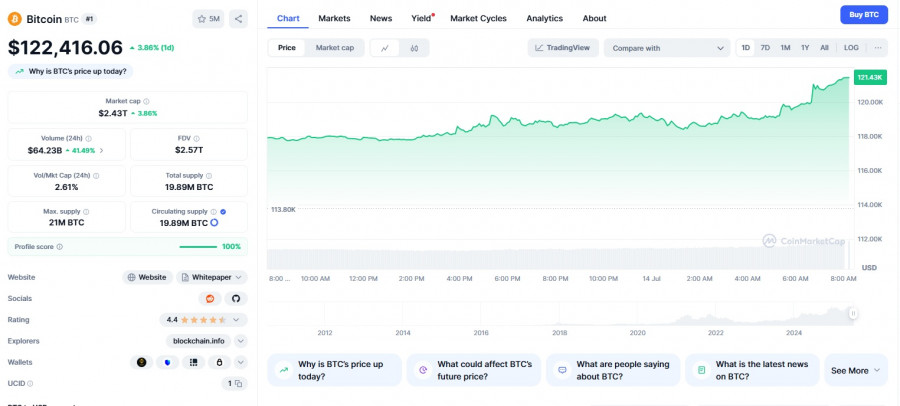
Task: Open the lock wallet icon
Action: (219, 362)
